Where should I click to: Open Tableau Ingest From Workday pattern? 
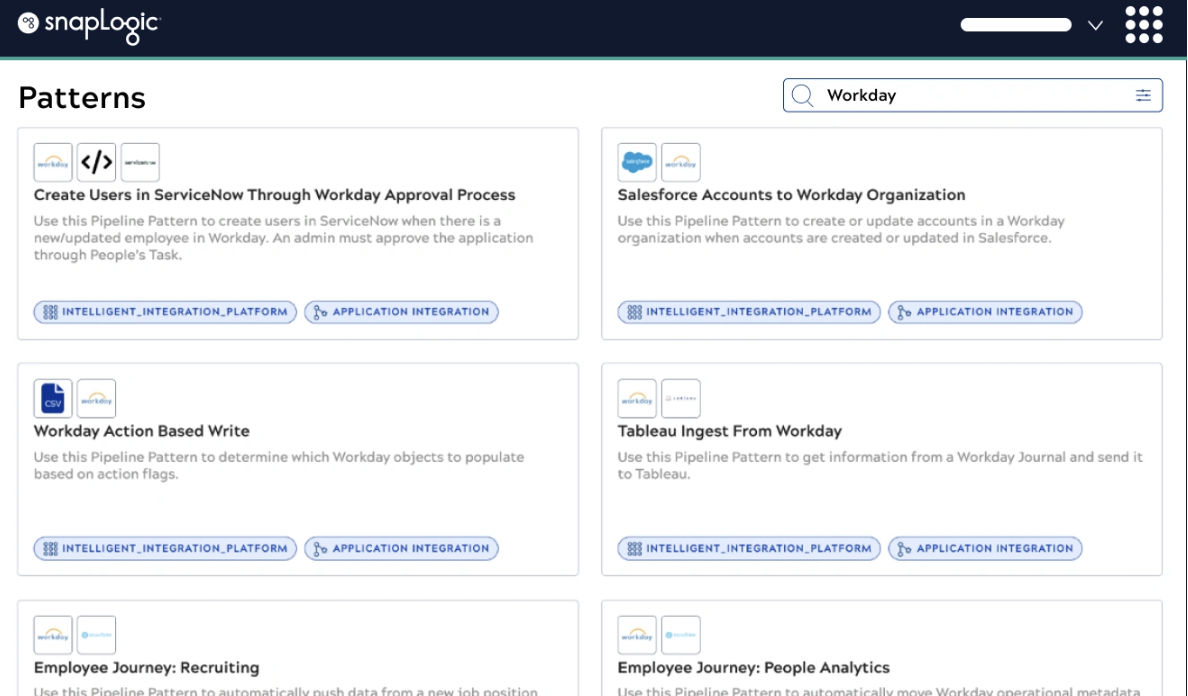730,431
